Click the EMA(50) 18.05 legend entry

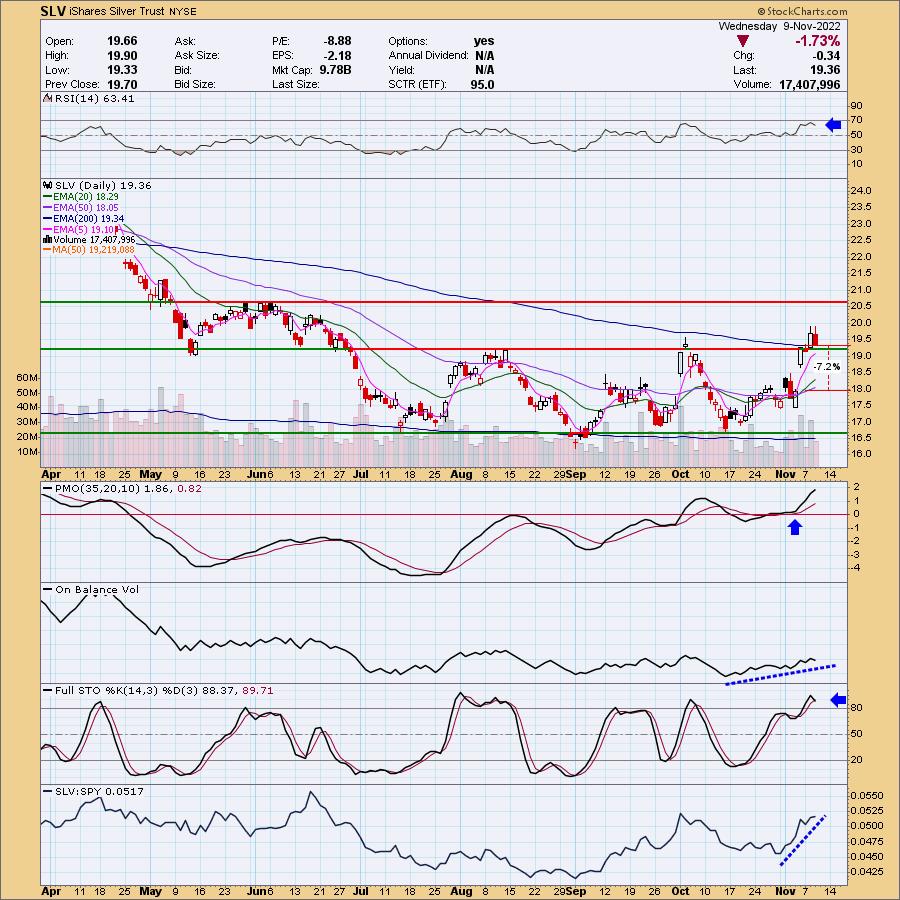pos(86,208)
